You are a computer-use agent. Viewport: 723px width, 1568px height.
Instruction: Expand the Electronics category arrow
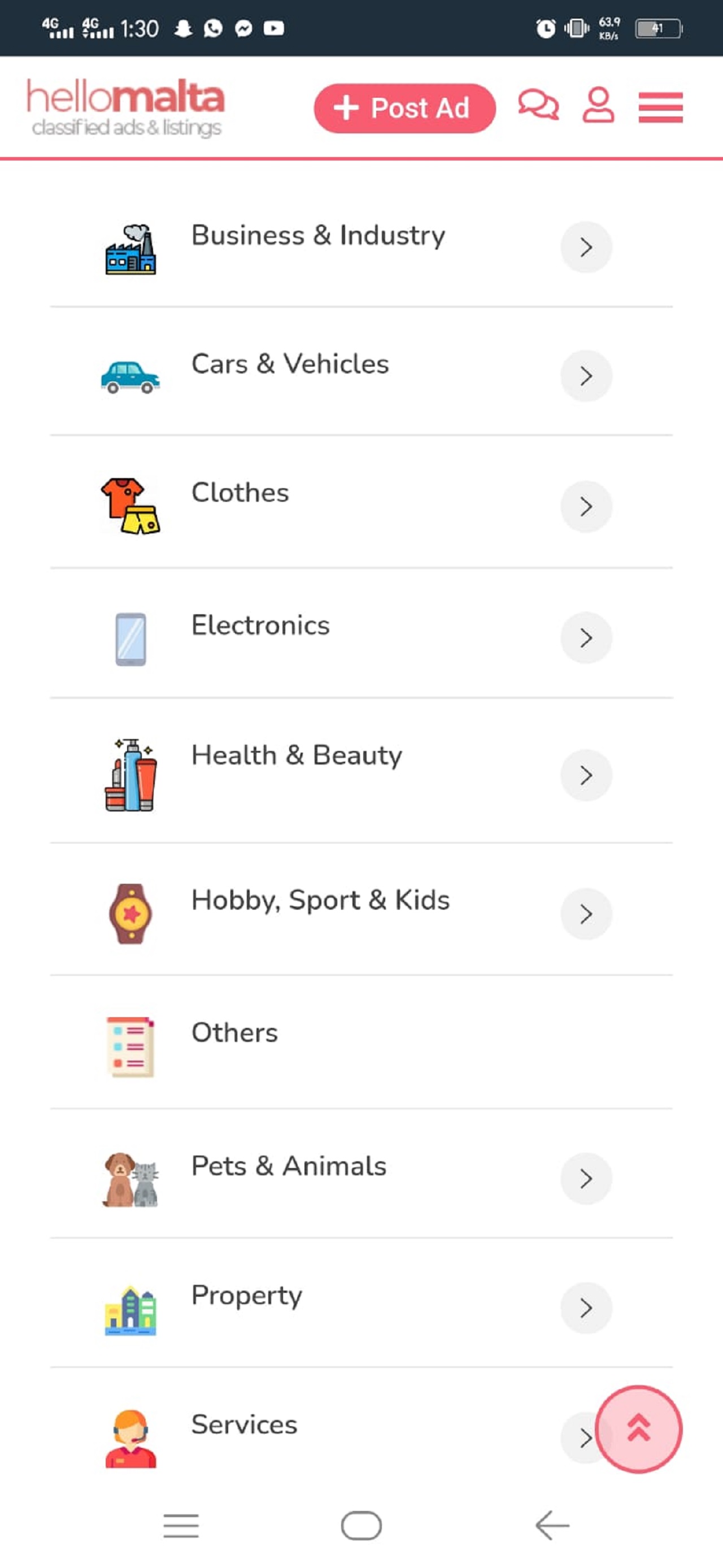click(585, 637)
